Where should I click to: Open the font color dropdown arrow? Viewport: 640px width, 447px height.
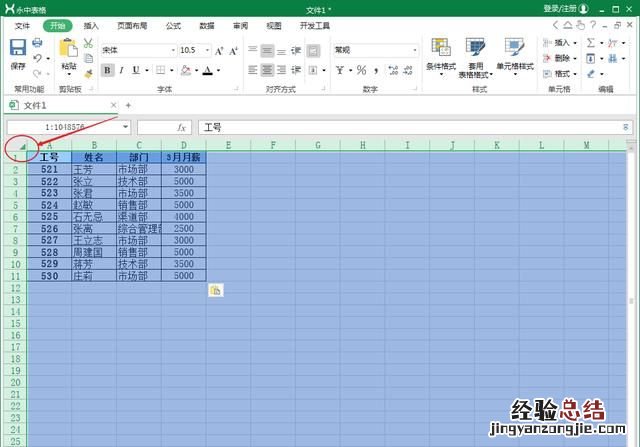[x=218, y=71]
